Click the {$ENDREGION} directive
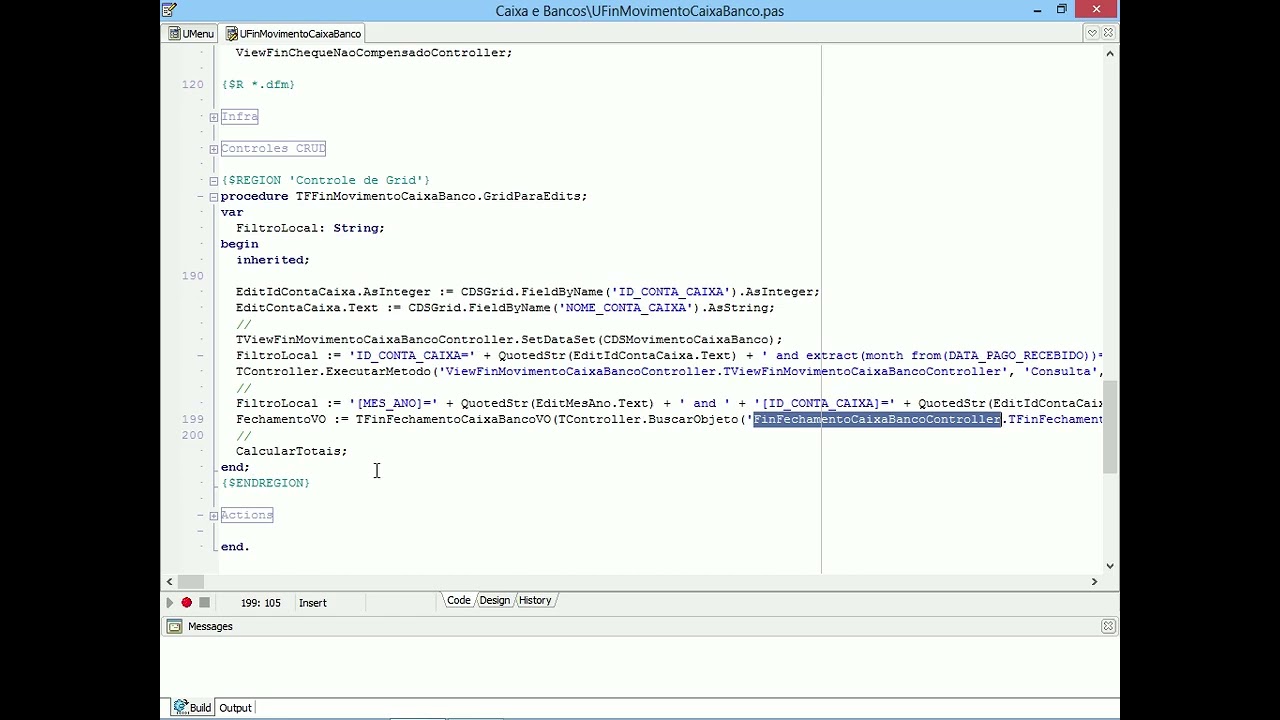Screen dimensions: 1280x720 pyautogui.click(x=266, y=483)
